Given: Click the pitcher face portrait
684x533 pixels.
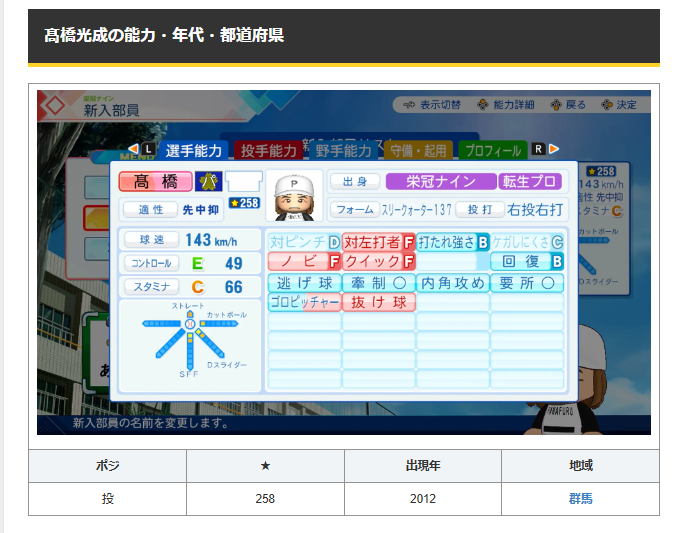Looking at the screenshot, I should 294,196.
